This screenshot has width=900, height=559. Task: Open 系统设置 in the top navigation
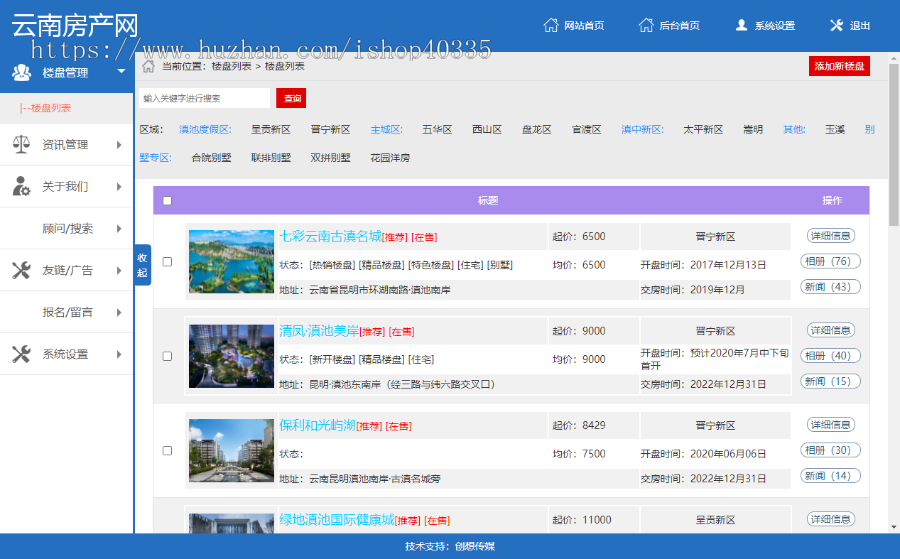[774, 25]
